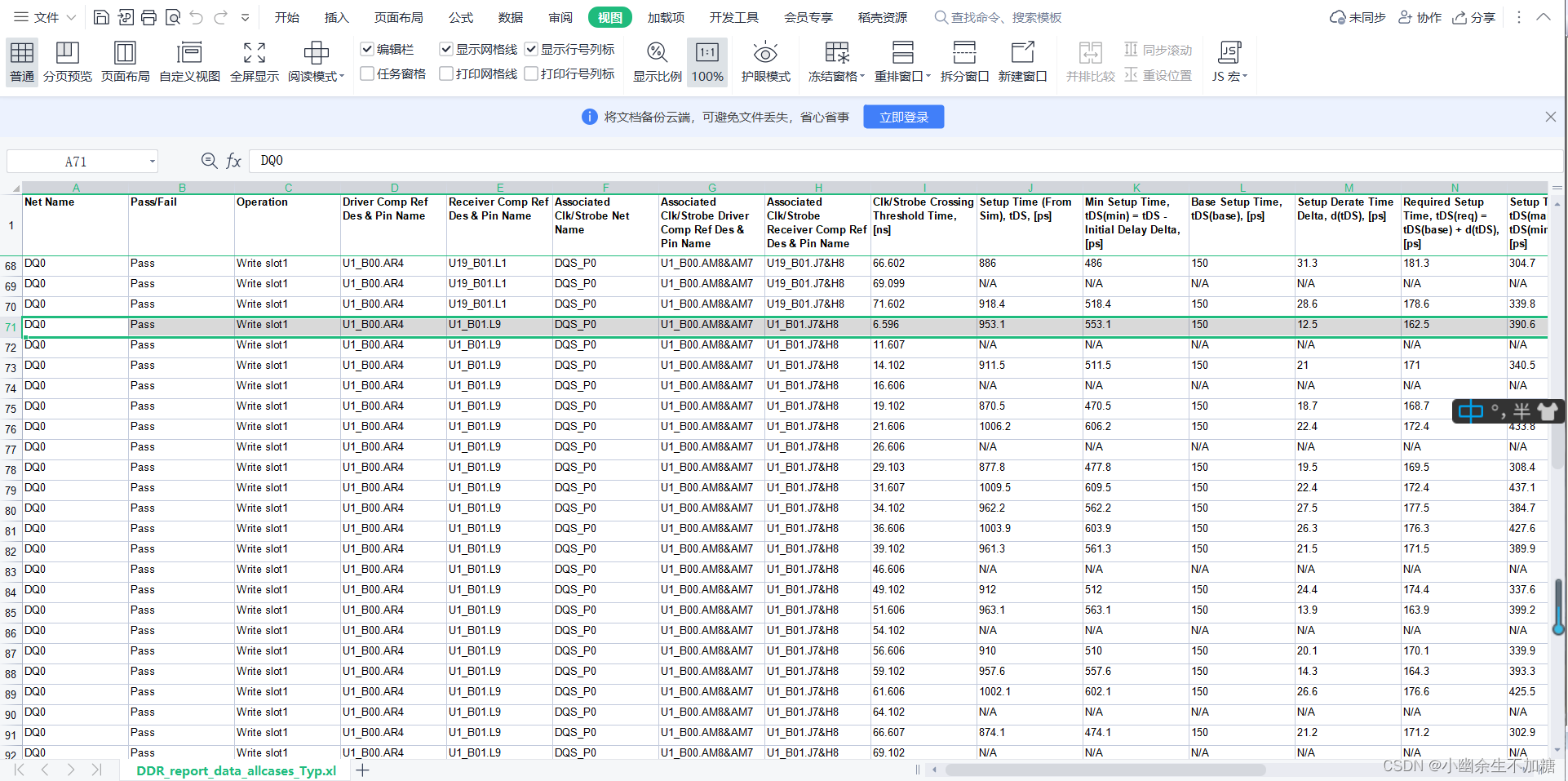
Task: Open the Review (审阅) ribbon tab
Action: 560,17
